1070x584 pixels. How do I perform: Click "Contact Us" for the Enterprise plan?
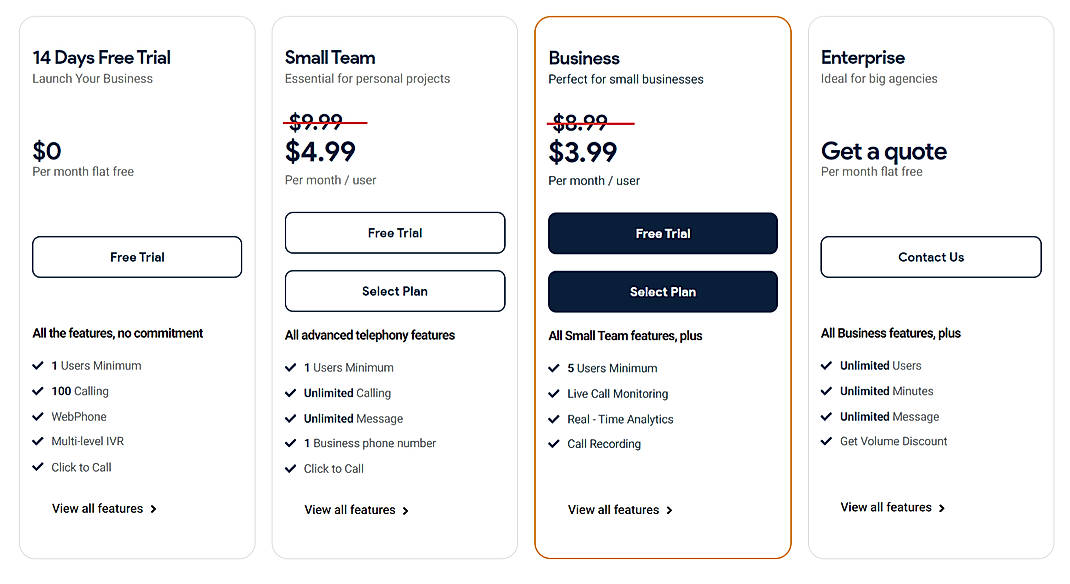(930, 257)
